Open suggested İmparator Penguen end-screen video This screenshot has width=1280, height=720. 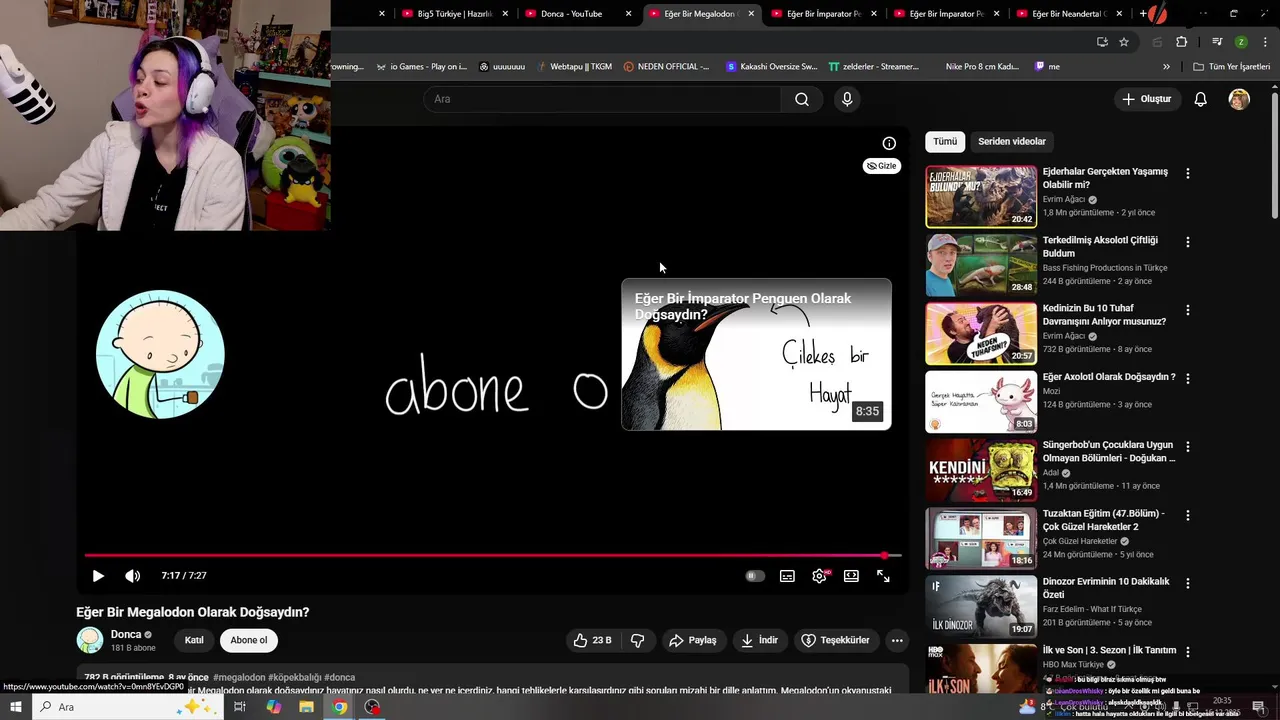756,355
